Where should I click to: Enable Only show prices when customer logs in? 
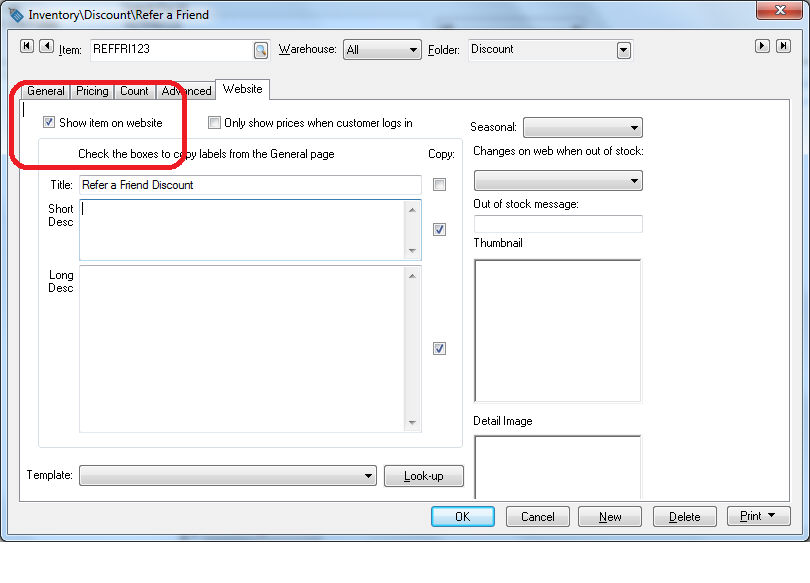[x=214, y=123]
